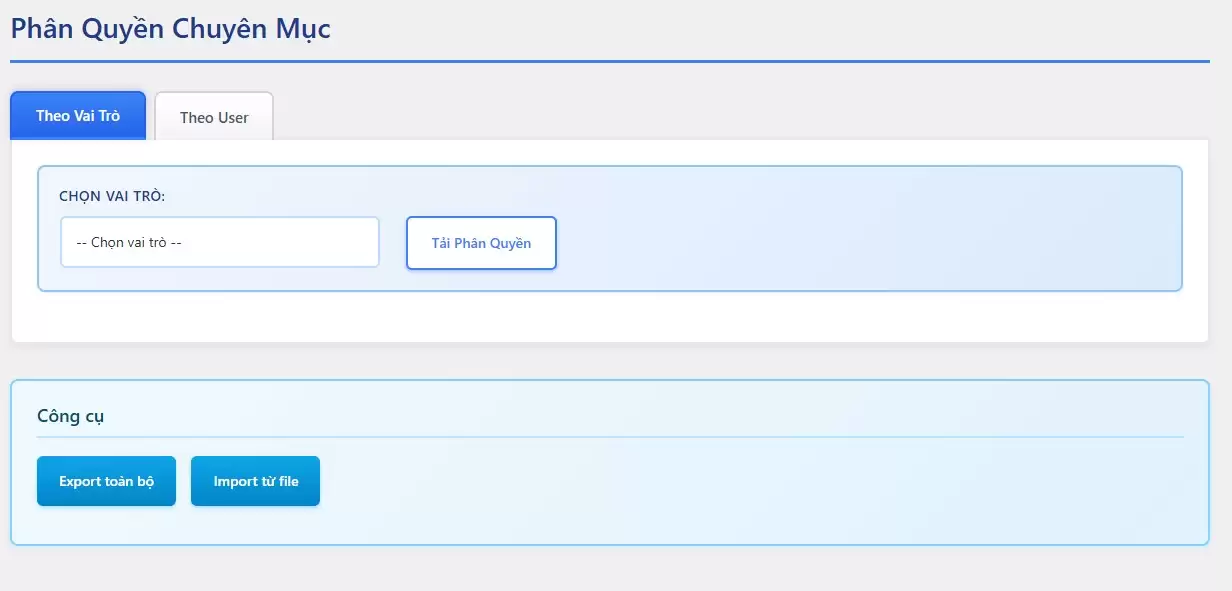Click empty space right of Import từ file
This screenshot has height=591, width=1232.
(700, 481)
